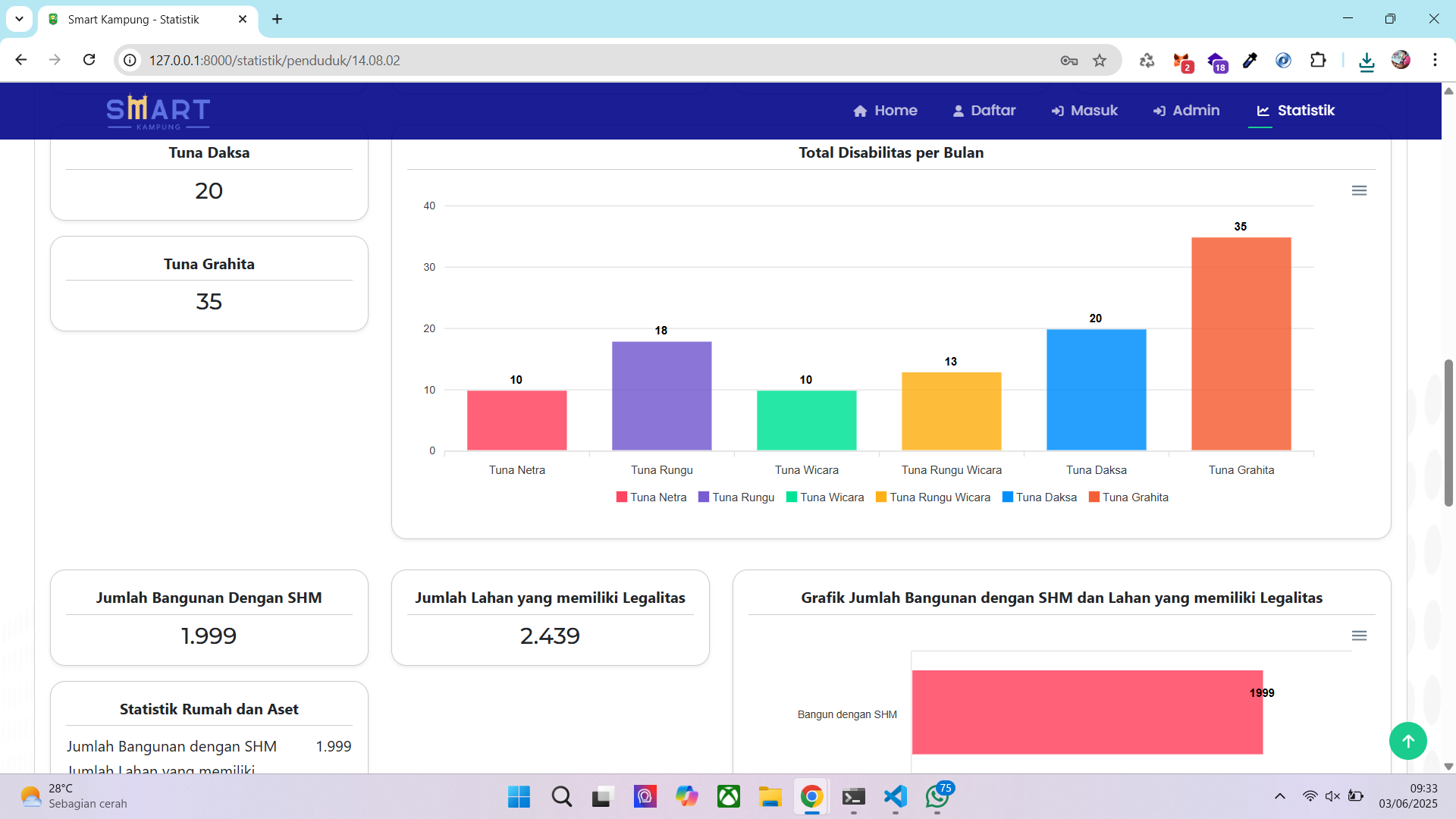This screenshot has height=819, width=1456.
Task: Click the Smart Kampung logo
Action: coord(158,111)
